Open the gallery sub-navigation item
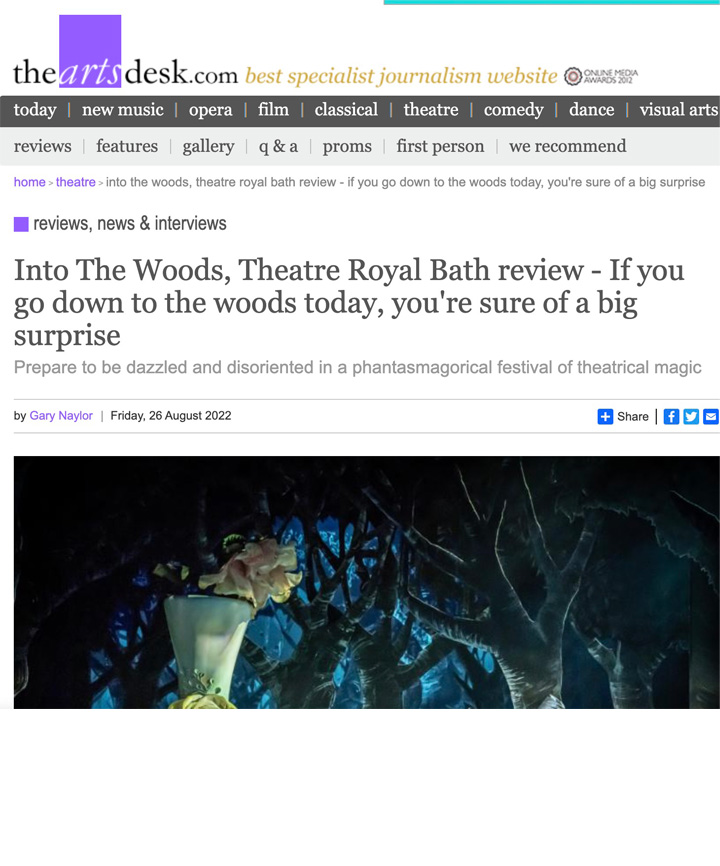The width and height of the screenshot is (720, 866). (208, 146)
